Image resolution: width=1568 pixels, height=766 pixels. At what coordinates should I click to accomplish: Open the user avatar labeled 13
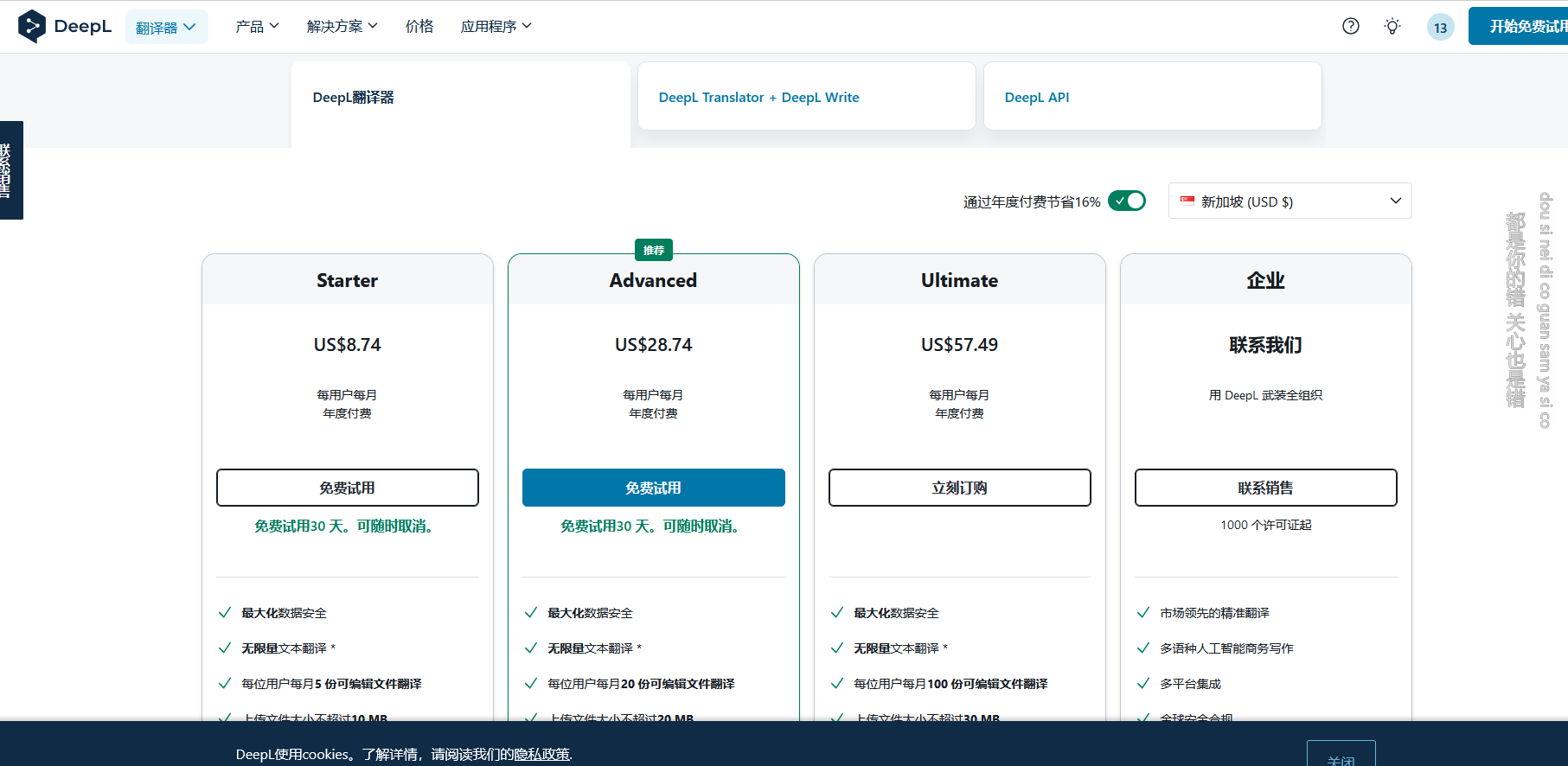pyautogui.click(x=1440, y=28)
